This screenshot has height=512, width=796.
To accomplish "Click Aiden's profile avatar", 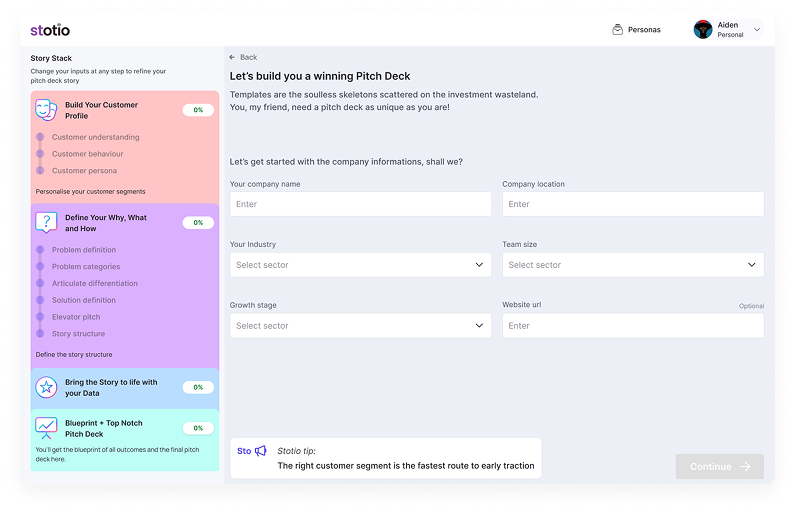I will pos(703,30).
